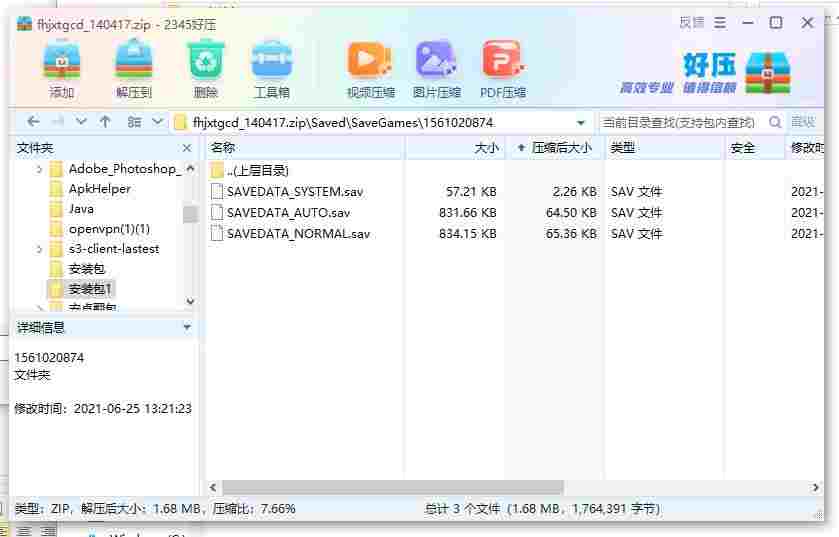Go up one directory level arrow

(105, 122)
